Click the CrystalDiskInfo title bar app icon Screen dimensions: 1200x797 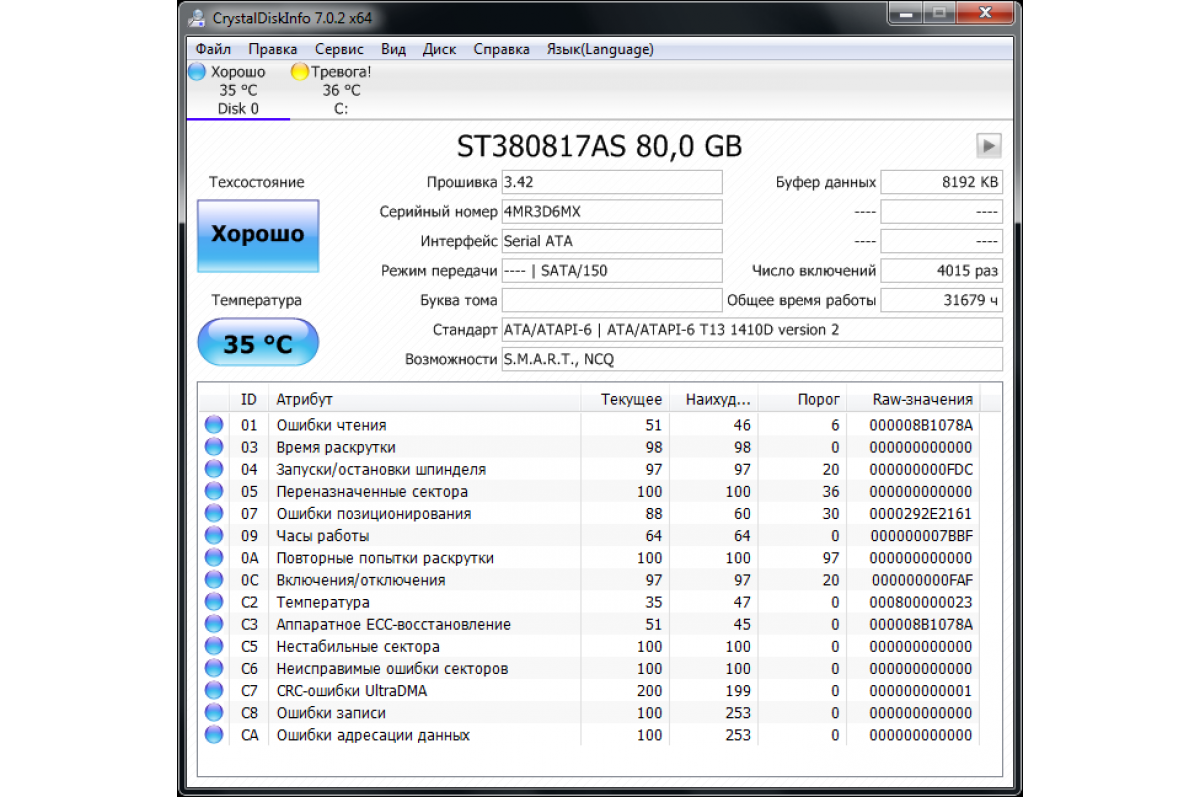(195, 18)
